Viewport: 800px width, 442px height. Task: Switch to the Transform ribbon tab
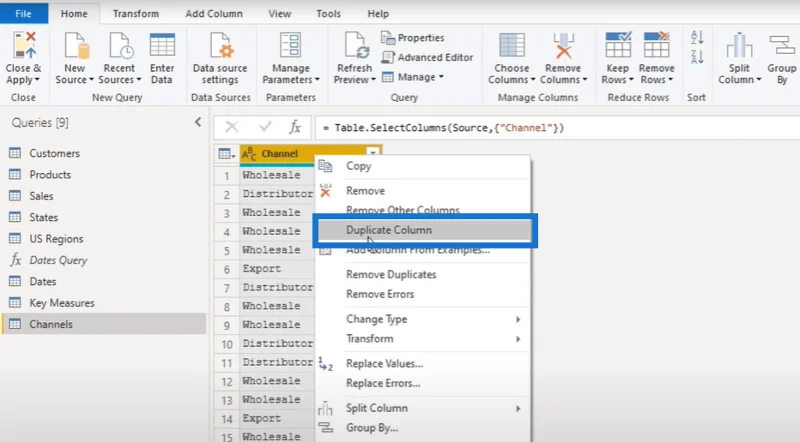[136, 14]
